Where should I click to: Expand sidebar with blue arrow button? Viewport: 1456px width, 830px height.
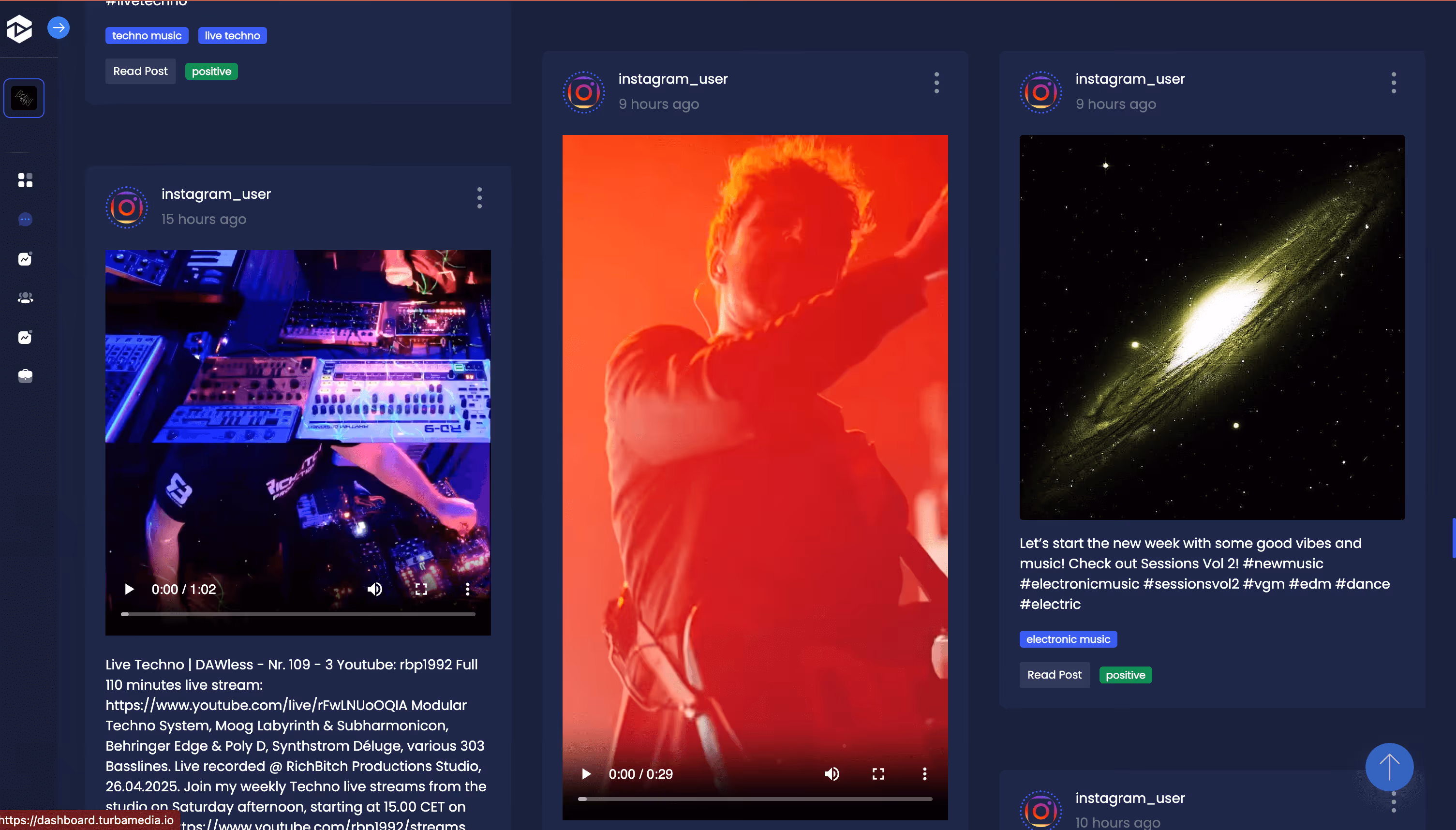coord(58,28)
